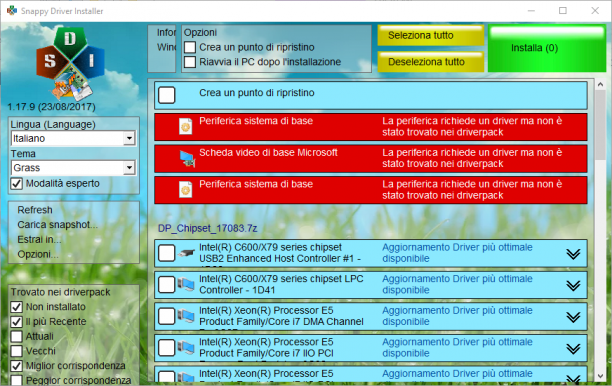Uncheck Non installato filter
The width and height of the screenshot is (612, 386).
[x=16, y=307]
